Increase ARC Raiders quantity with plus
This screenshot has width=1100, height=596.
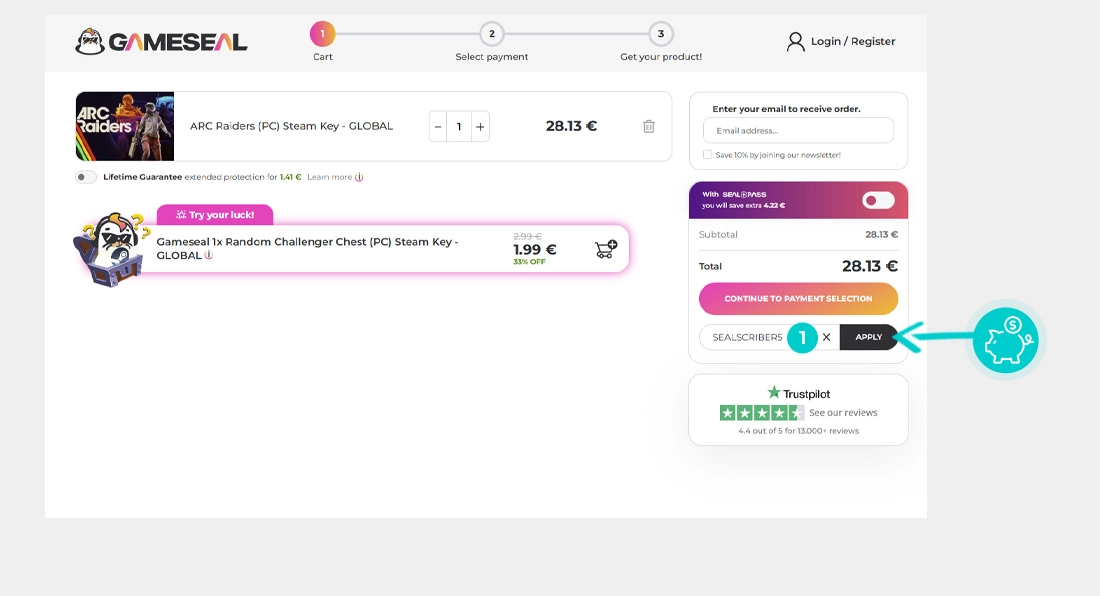point(480,127)
